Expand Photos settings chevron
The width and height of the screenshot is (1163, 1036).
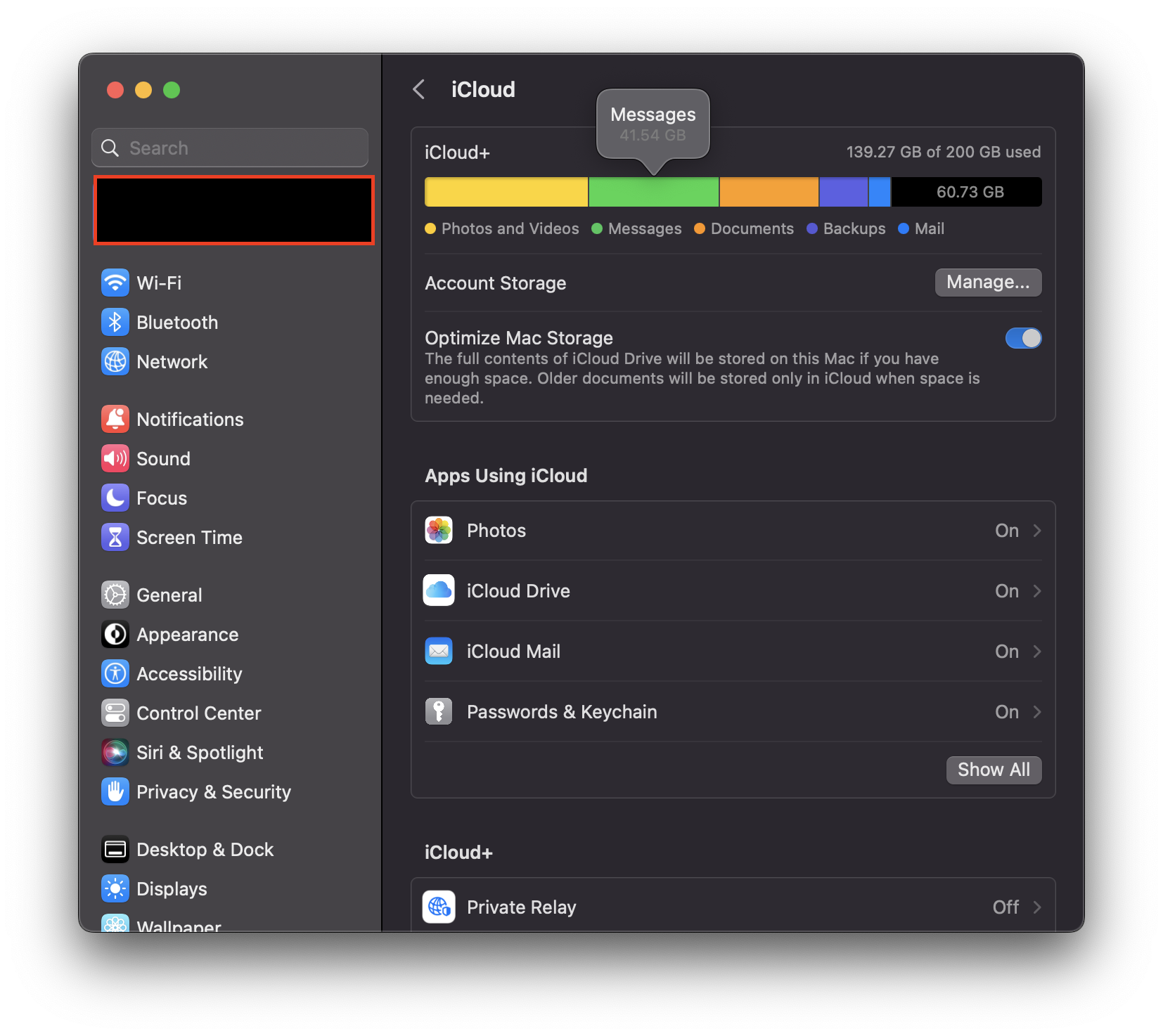tap(1037, 531)
